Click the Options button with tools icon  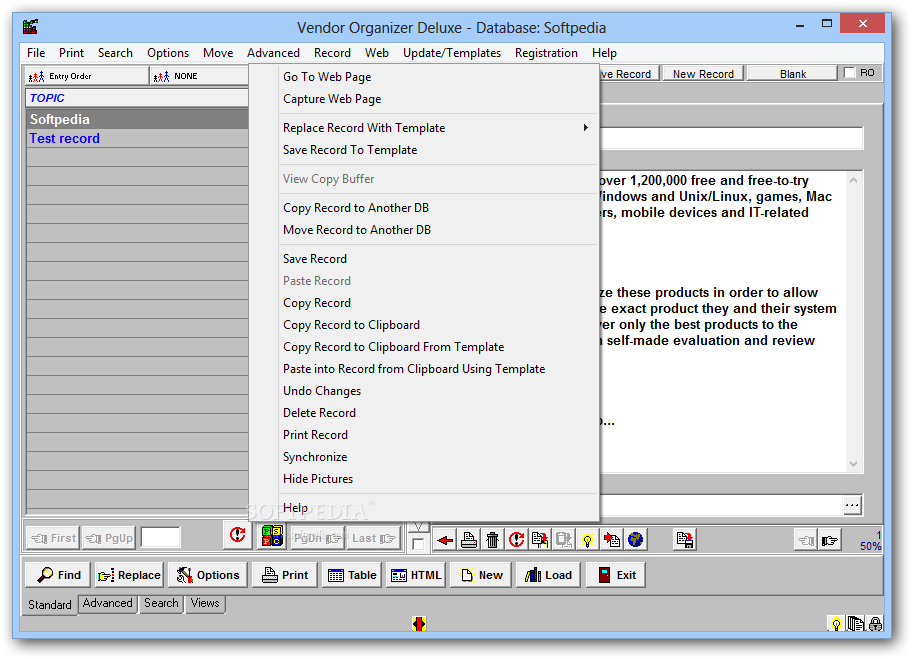[x=208, y=575]
